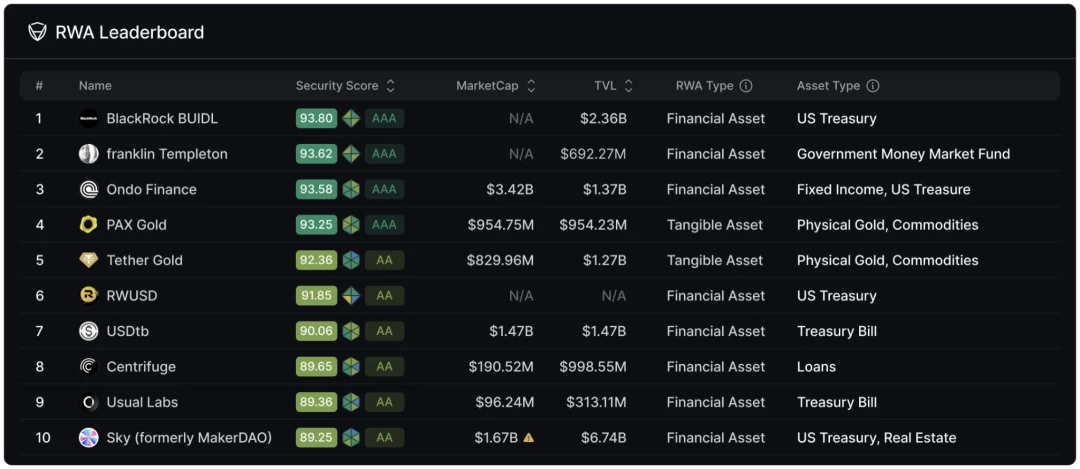The height and width of the screenshot is (469, 1080).
Task: Click the Name column header
Action: point(95,86)
